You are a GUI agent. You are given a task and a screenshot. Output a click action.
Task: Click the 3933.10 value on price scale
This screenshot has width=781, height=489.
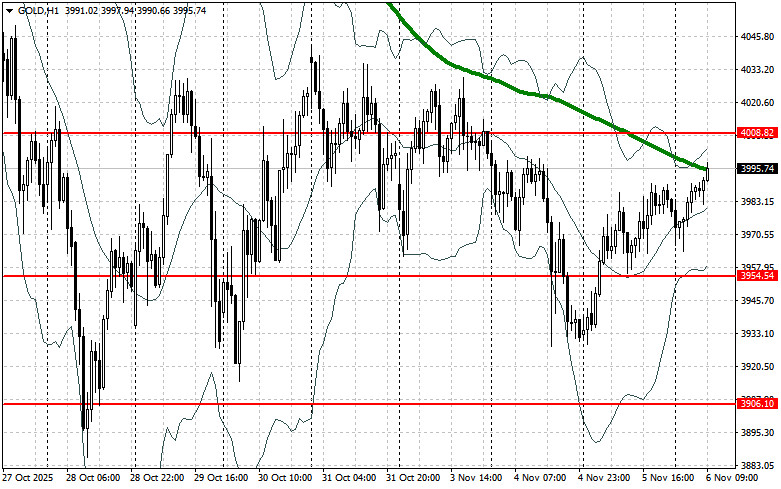point(759,333)
